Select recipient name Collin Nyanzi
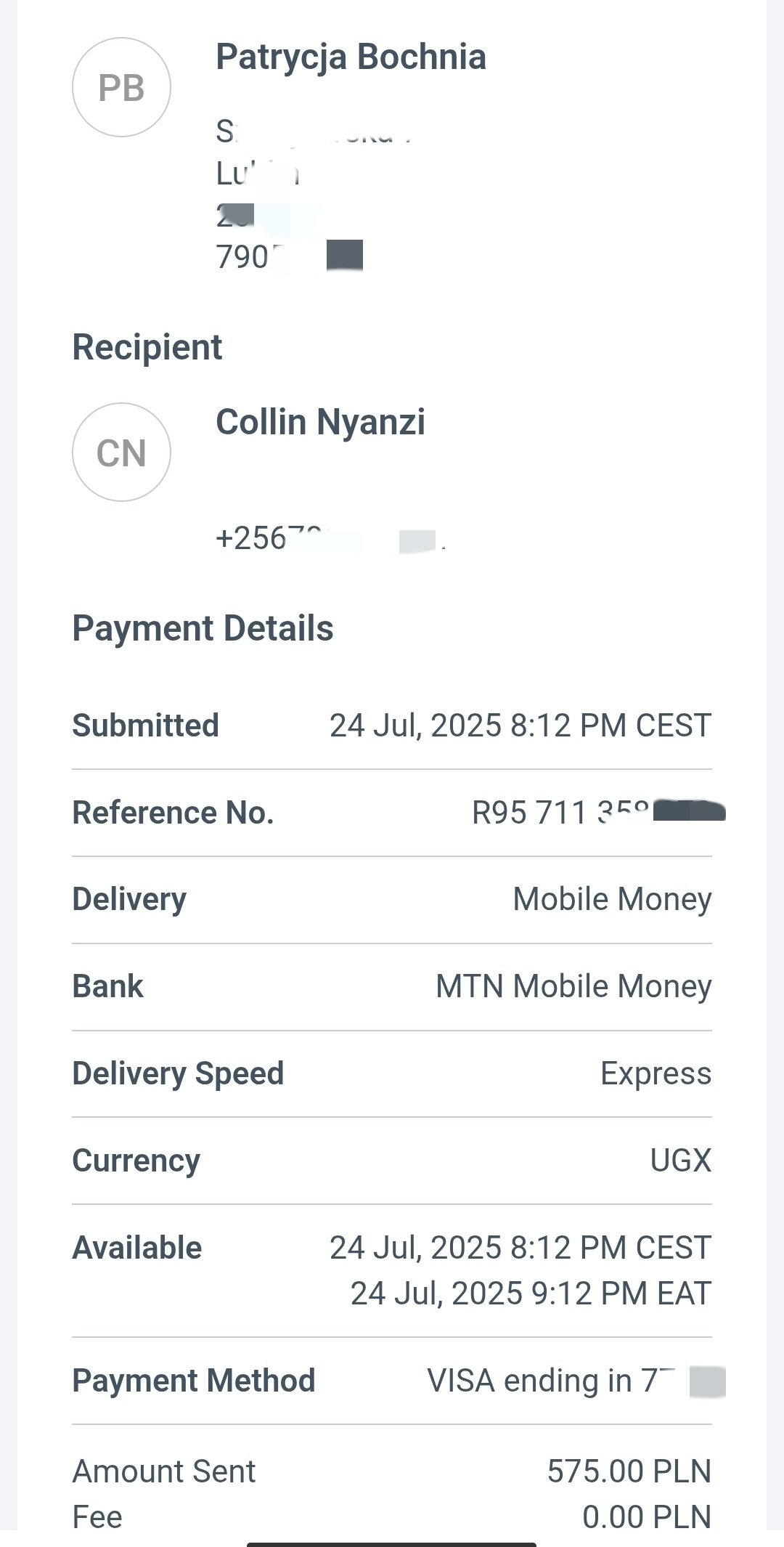This screenshot has width=784, height=1547. pos(320,423)
